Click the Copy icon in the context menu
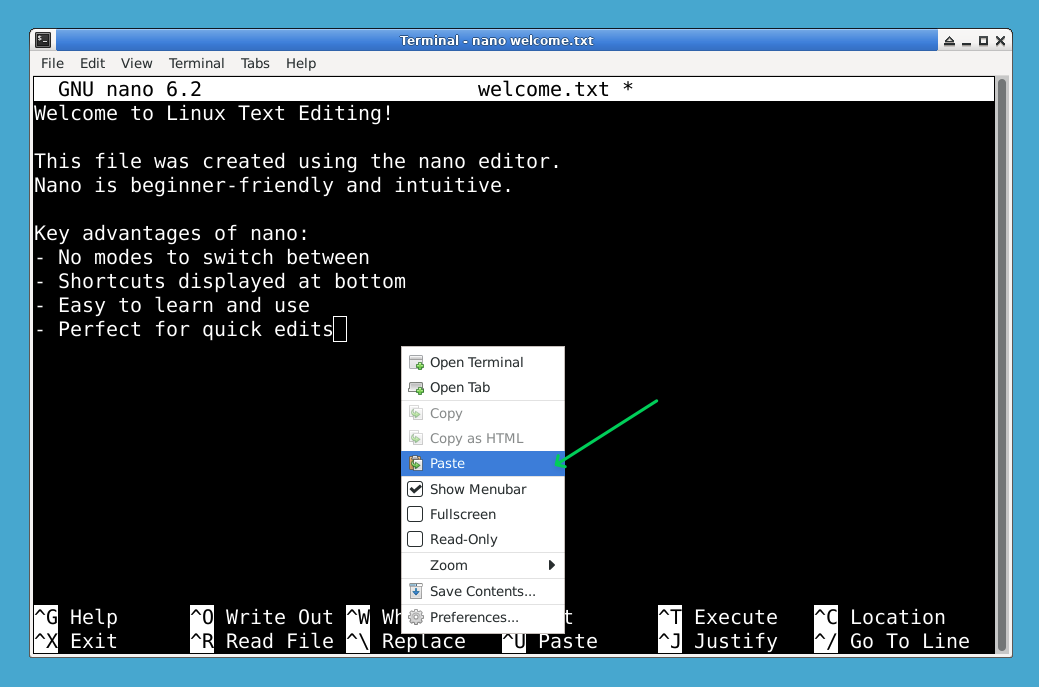1039x687 pixels. tap(418, 413)
